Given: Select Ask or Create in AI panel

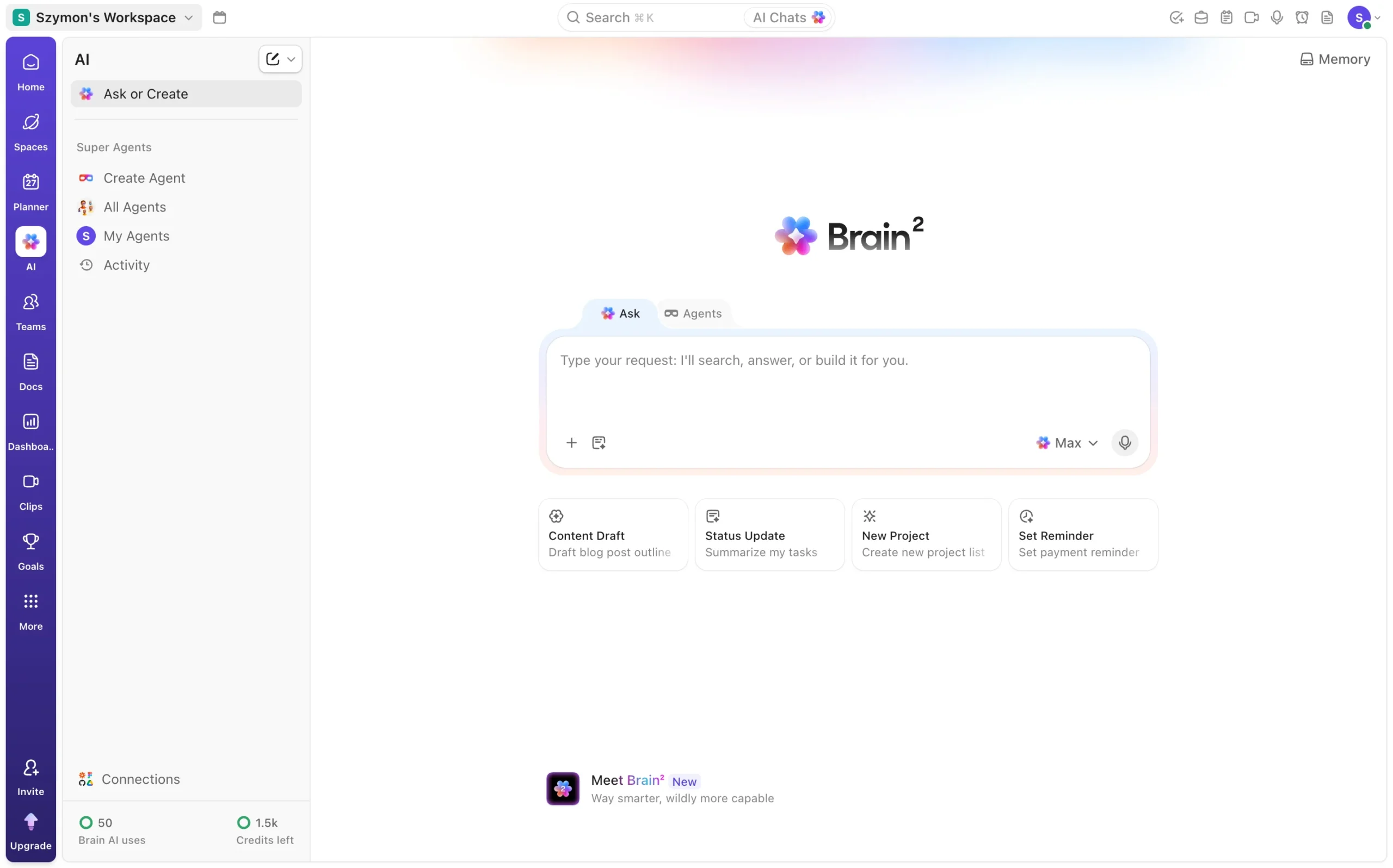Looking at the screenshot, I should 186,94.
